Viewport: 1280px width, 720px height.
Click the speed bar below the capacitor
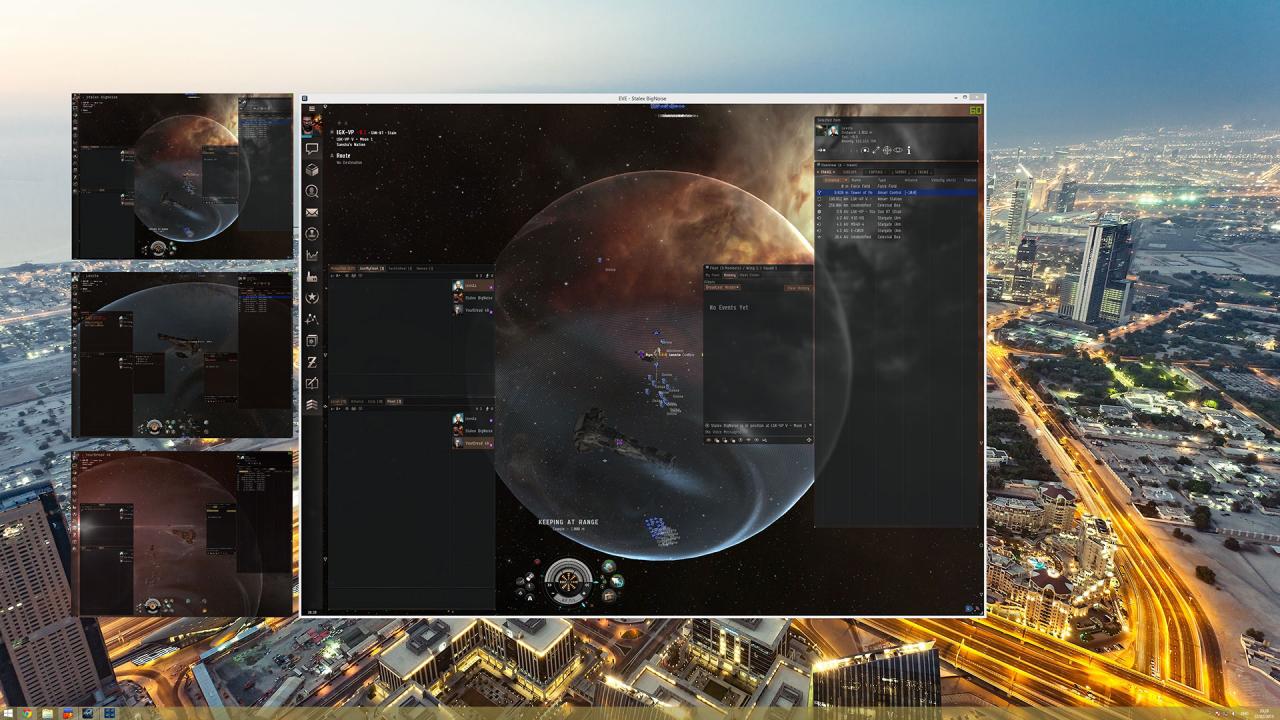tap(568, 599)
